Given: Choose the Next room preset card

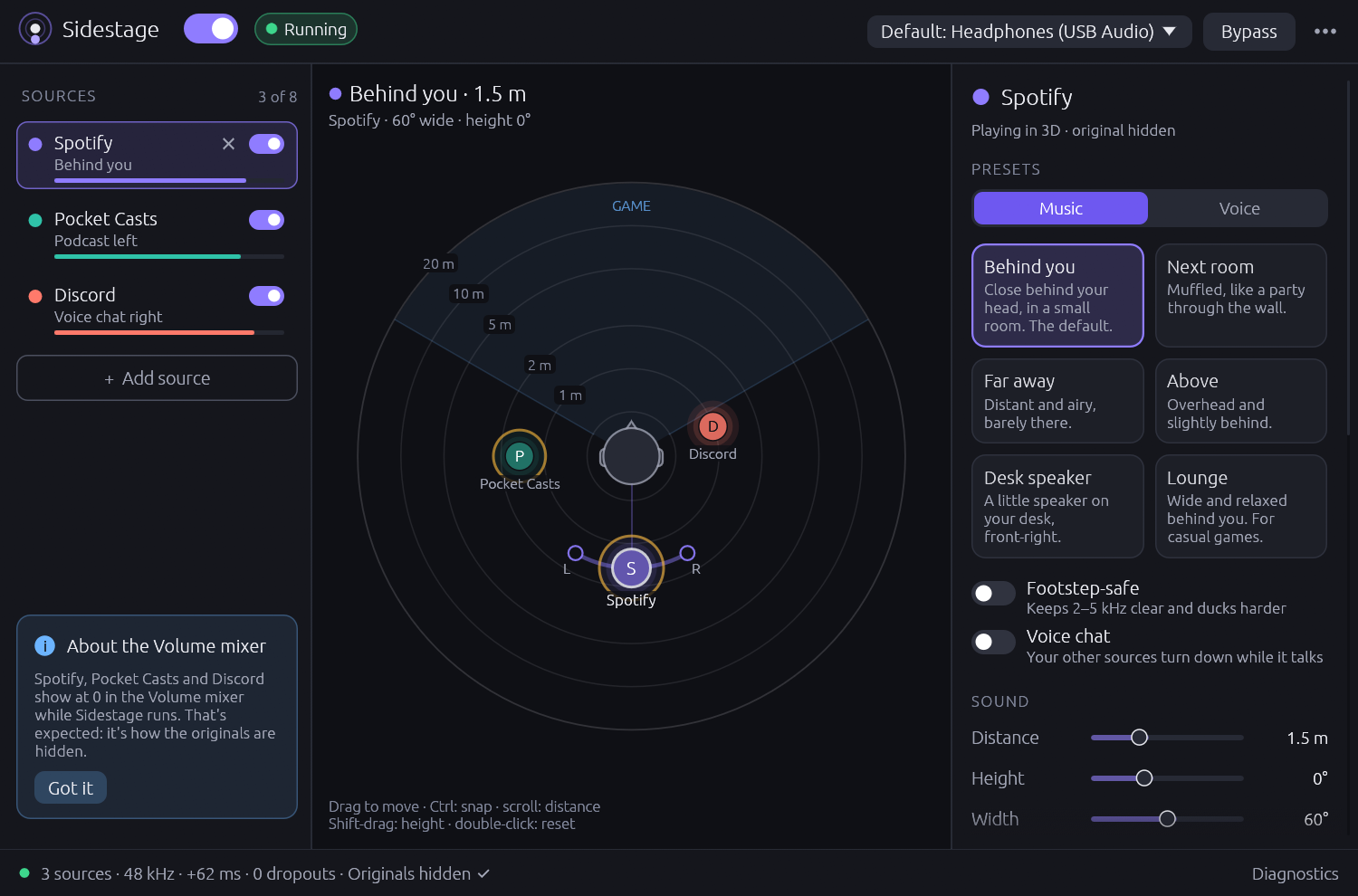Looking at the screenshot, I should (1241, 295).
